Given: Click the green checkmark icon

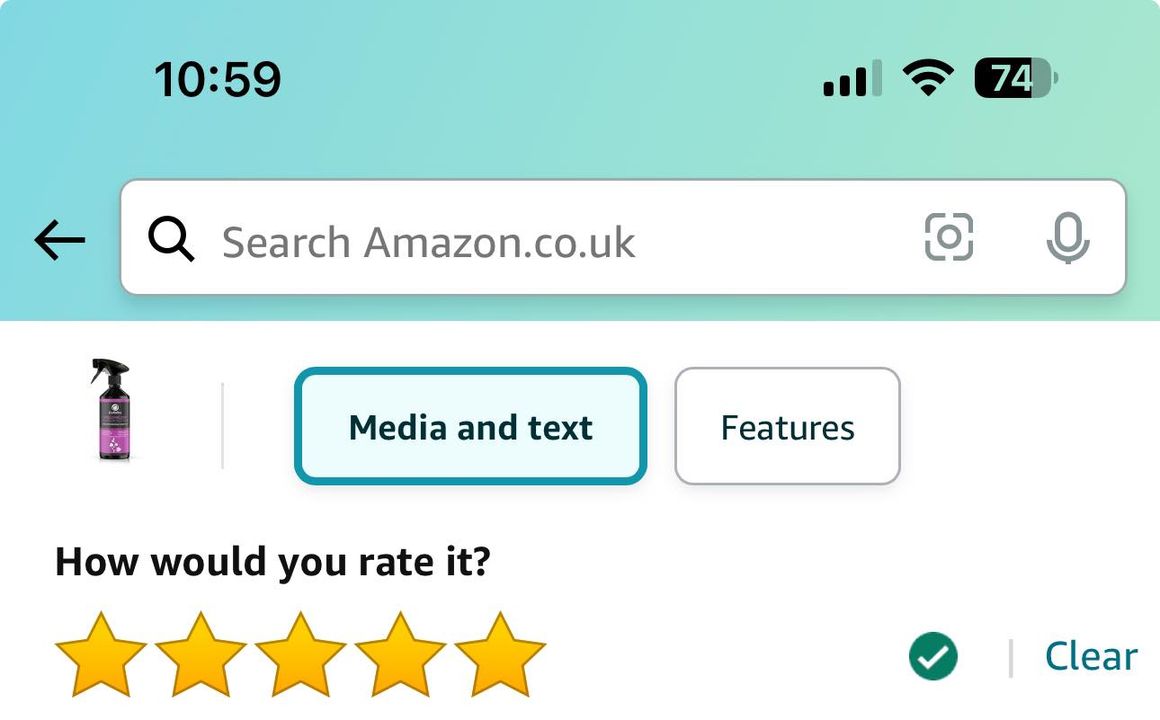Looking at the screenshot, I should [x=933, y=656].
